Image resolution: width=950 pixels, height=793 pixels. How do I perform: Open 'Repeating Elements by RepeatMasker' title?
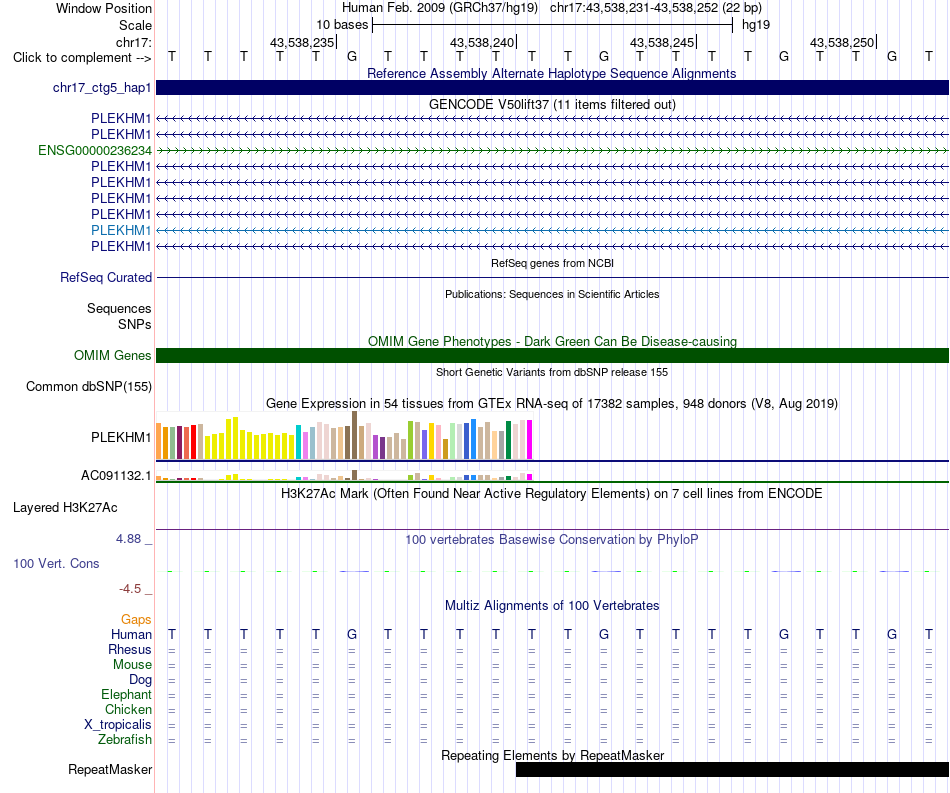tap(552, 755)
